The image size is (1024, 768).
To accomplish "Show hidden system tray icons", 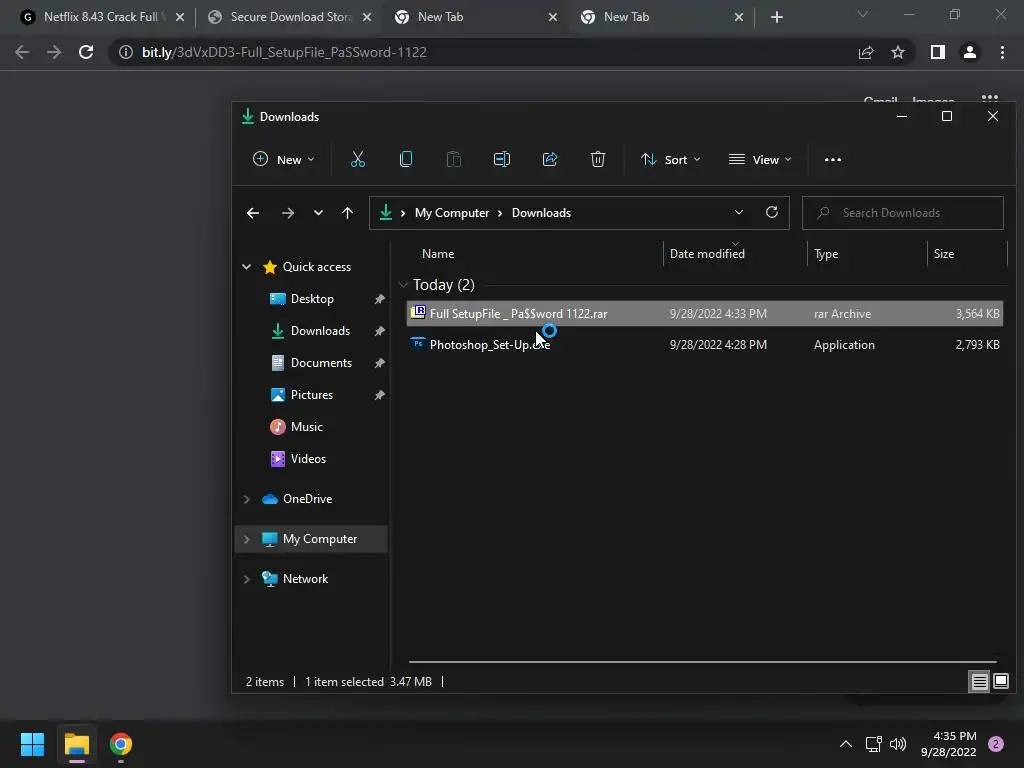I will pyautogui.click(x=846, y=744).
